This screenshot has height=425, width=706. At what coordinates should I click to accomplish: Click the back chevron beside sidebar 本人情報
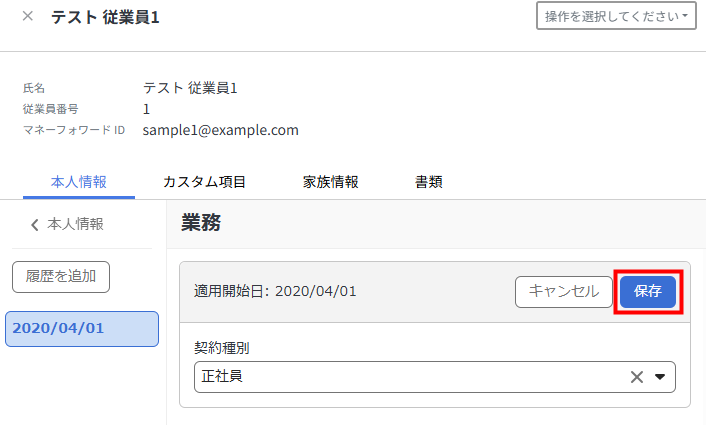35,224
